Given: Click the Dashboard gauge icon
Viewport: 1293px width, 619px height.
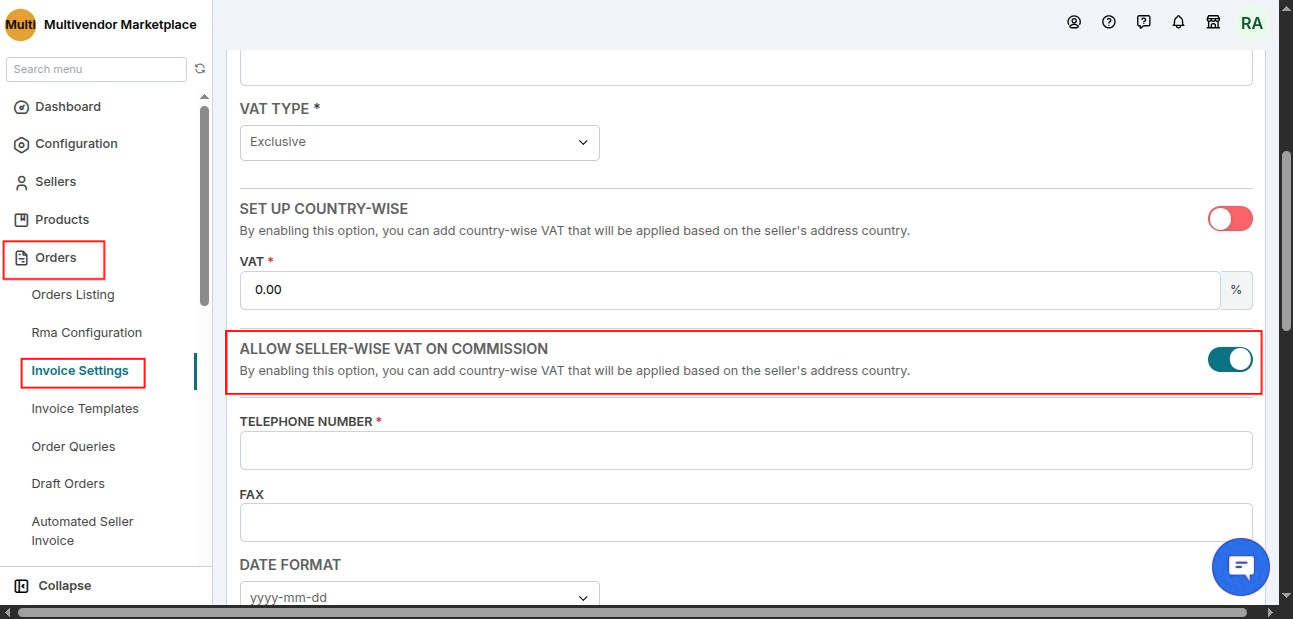Looking at the screenshot, I should tap(21, 107).
